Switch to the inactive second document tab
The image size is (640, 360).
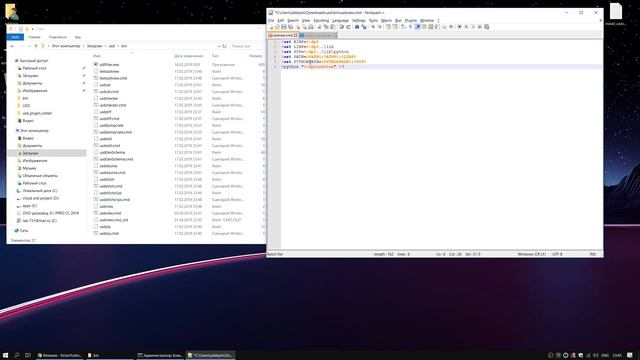point(318,36)
